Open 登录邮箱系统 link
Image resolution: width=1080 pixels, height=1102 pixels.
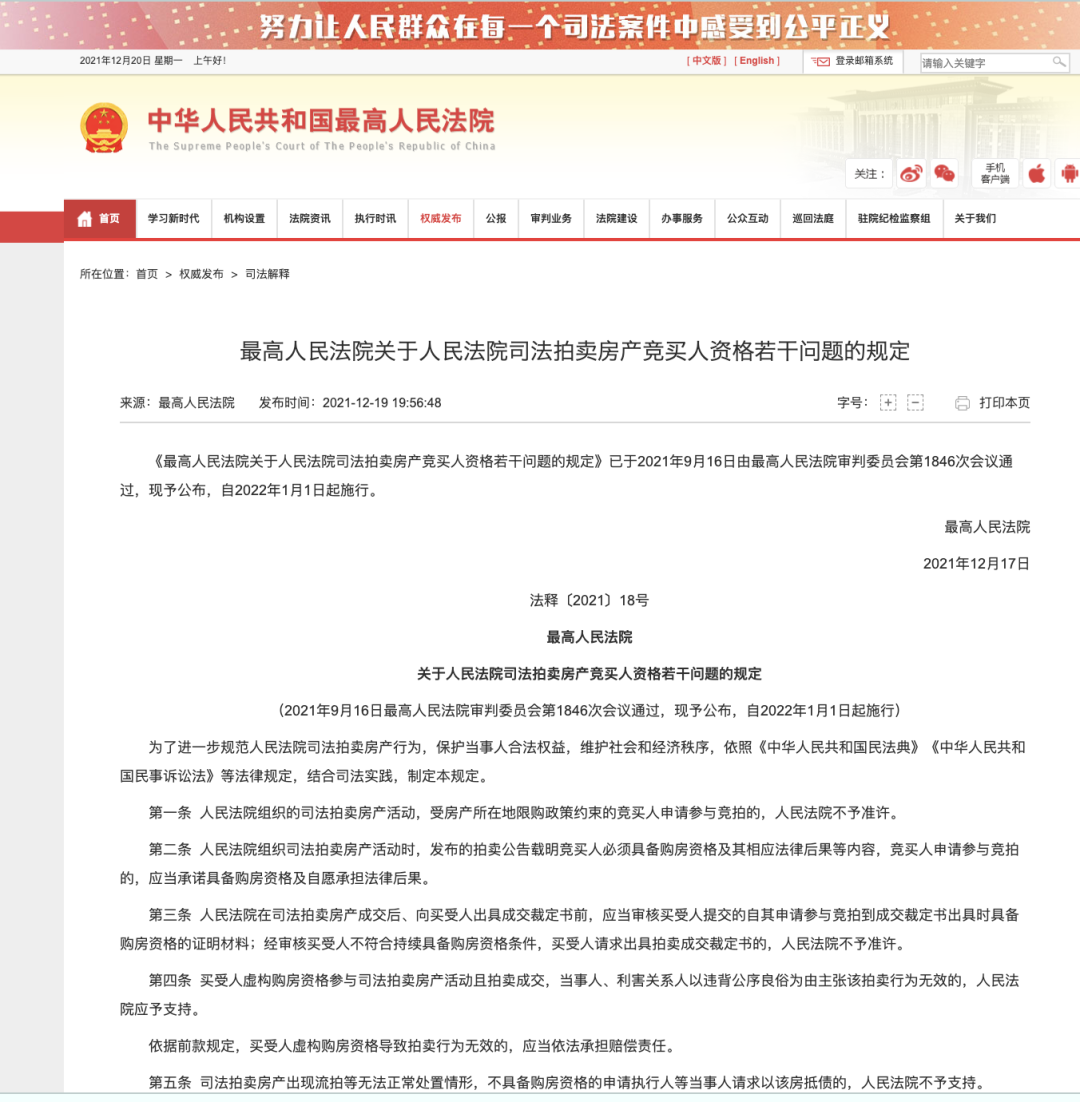(864, 61)
